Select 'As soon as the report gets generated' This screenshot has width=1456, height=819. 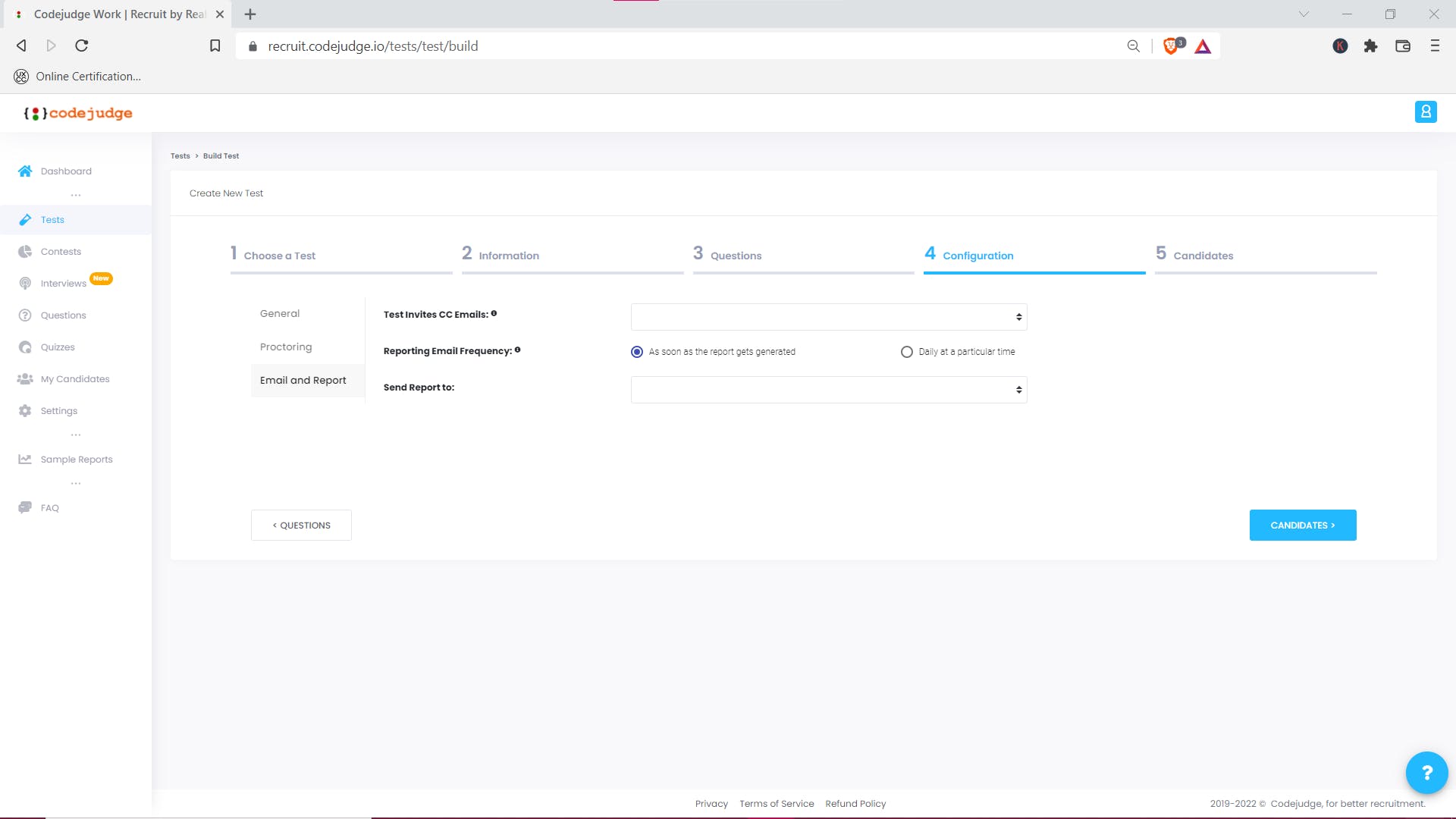coord(637,352)
